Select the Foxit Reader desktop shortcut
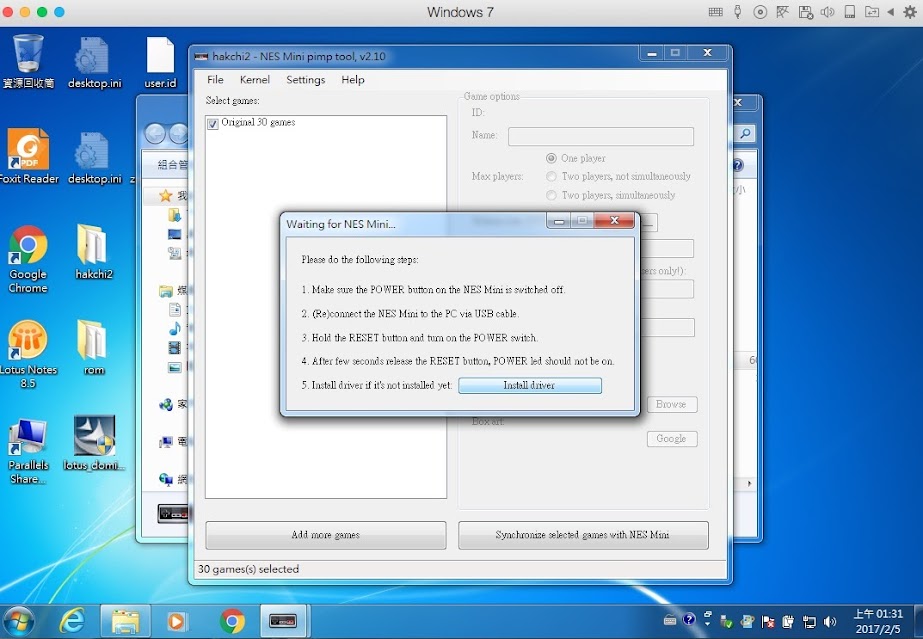 (x=28, y=157)
